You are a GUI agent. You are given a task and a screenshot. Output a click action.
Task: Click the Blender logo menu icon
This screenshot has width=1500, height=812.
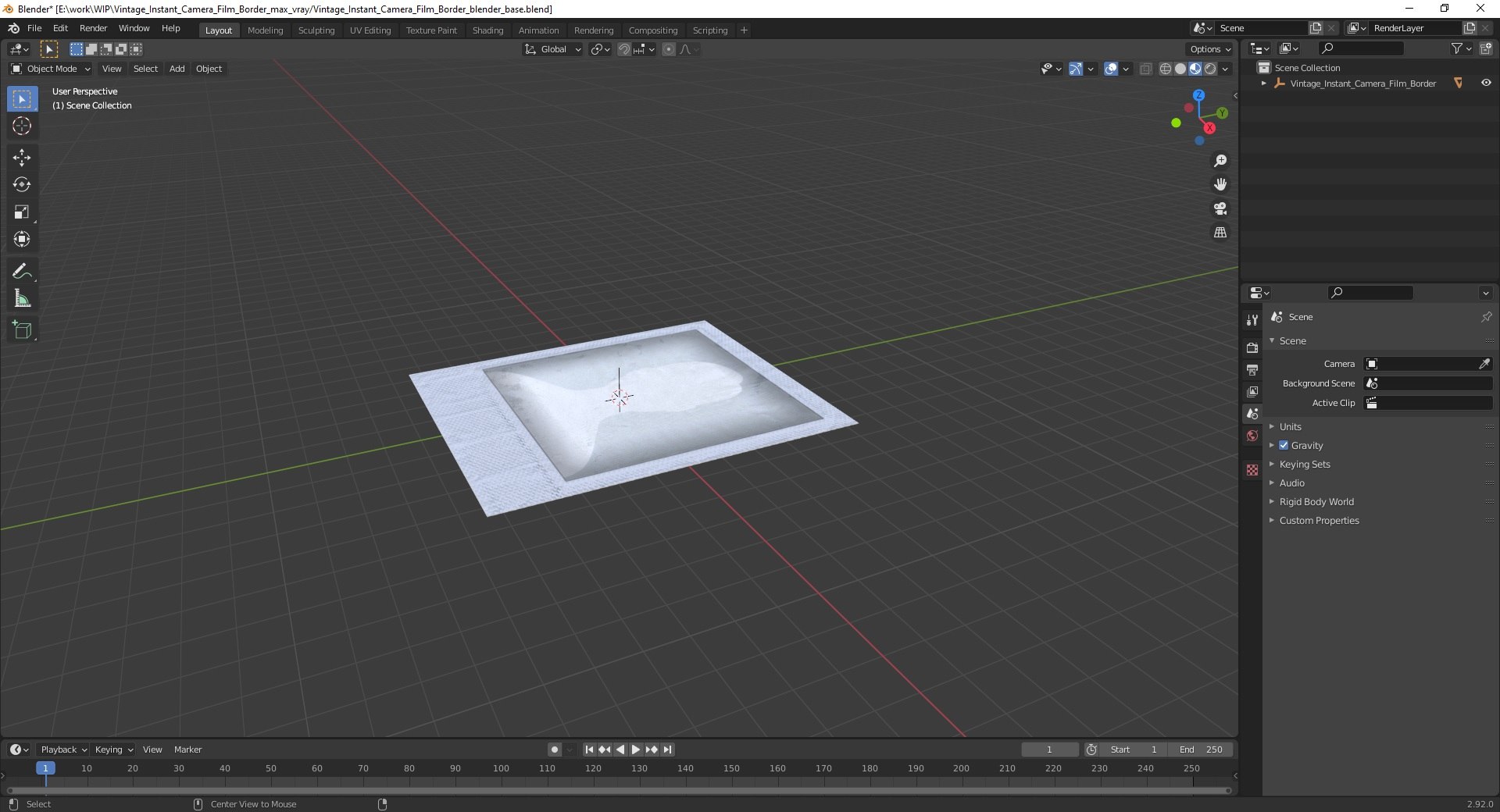pos(13,28)
